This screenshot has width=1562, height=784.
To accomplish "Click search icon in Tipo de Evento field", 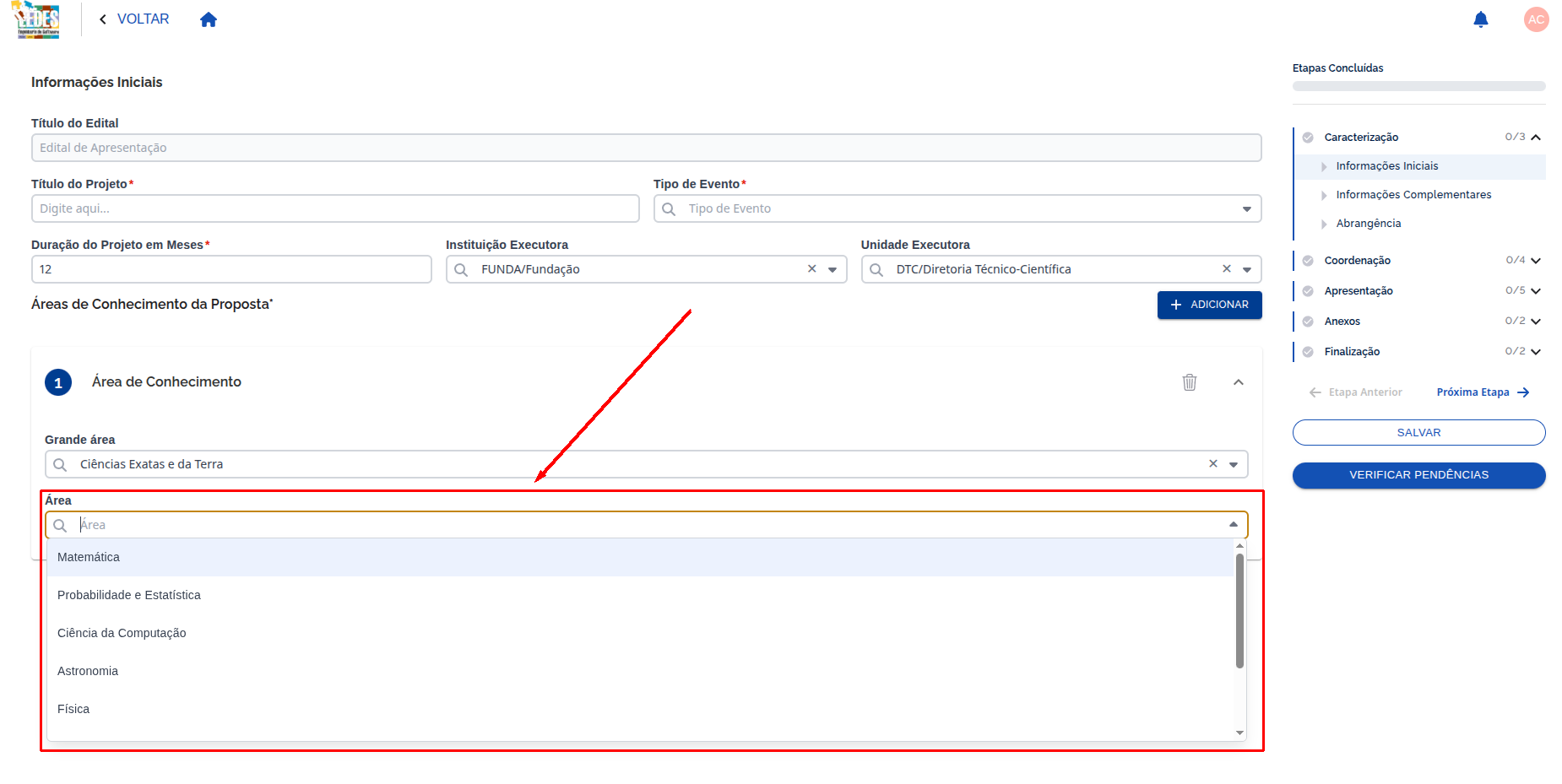I will tap(669, 209).
